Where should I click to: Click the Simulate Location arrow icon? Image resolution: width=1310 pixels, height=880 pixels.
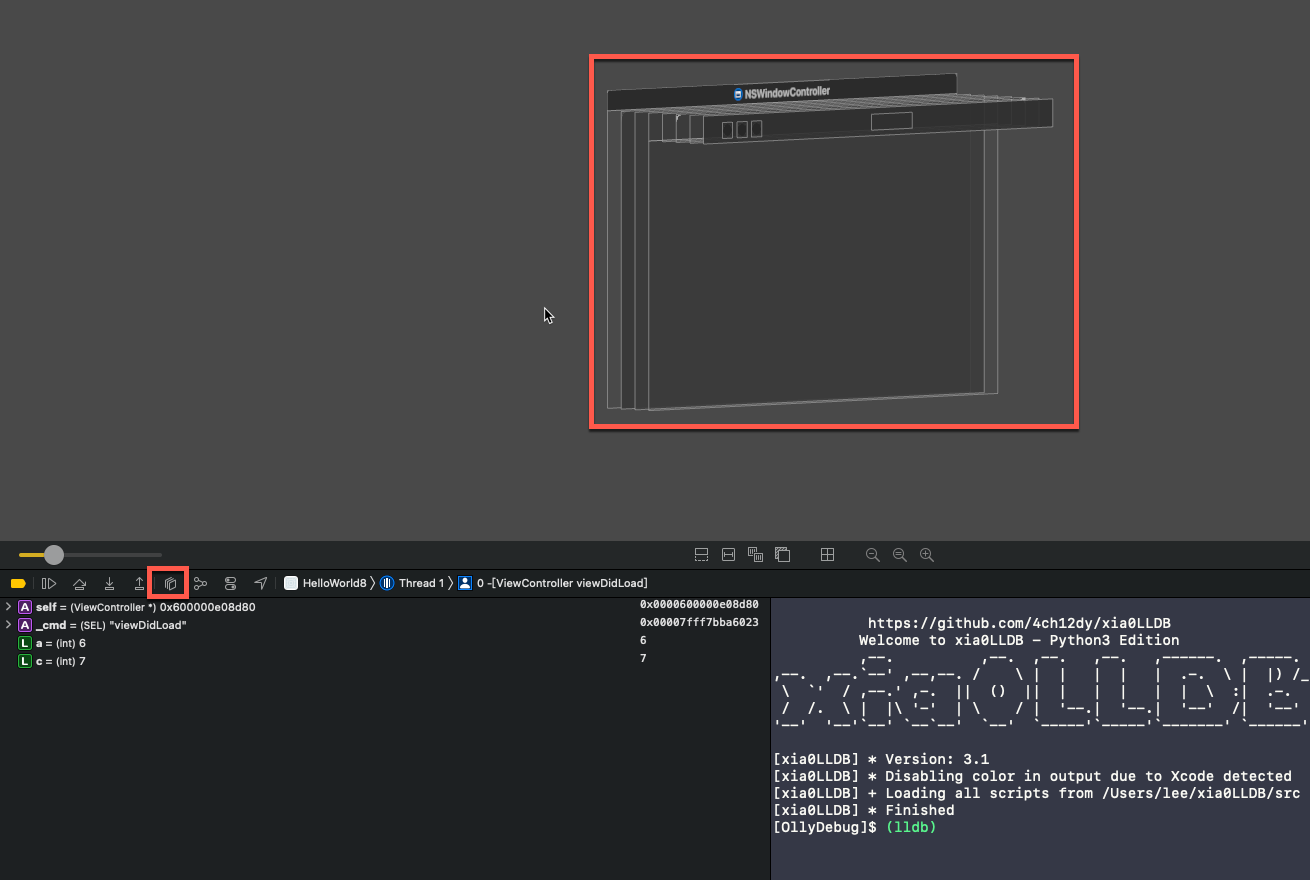point(261,583)
